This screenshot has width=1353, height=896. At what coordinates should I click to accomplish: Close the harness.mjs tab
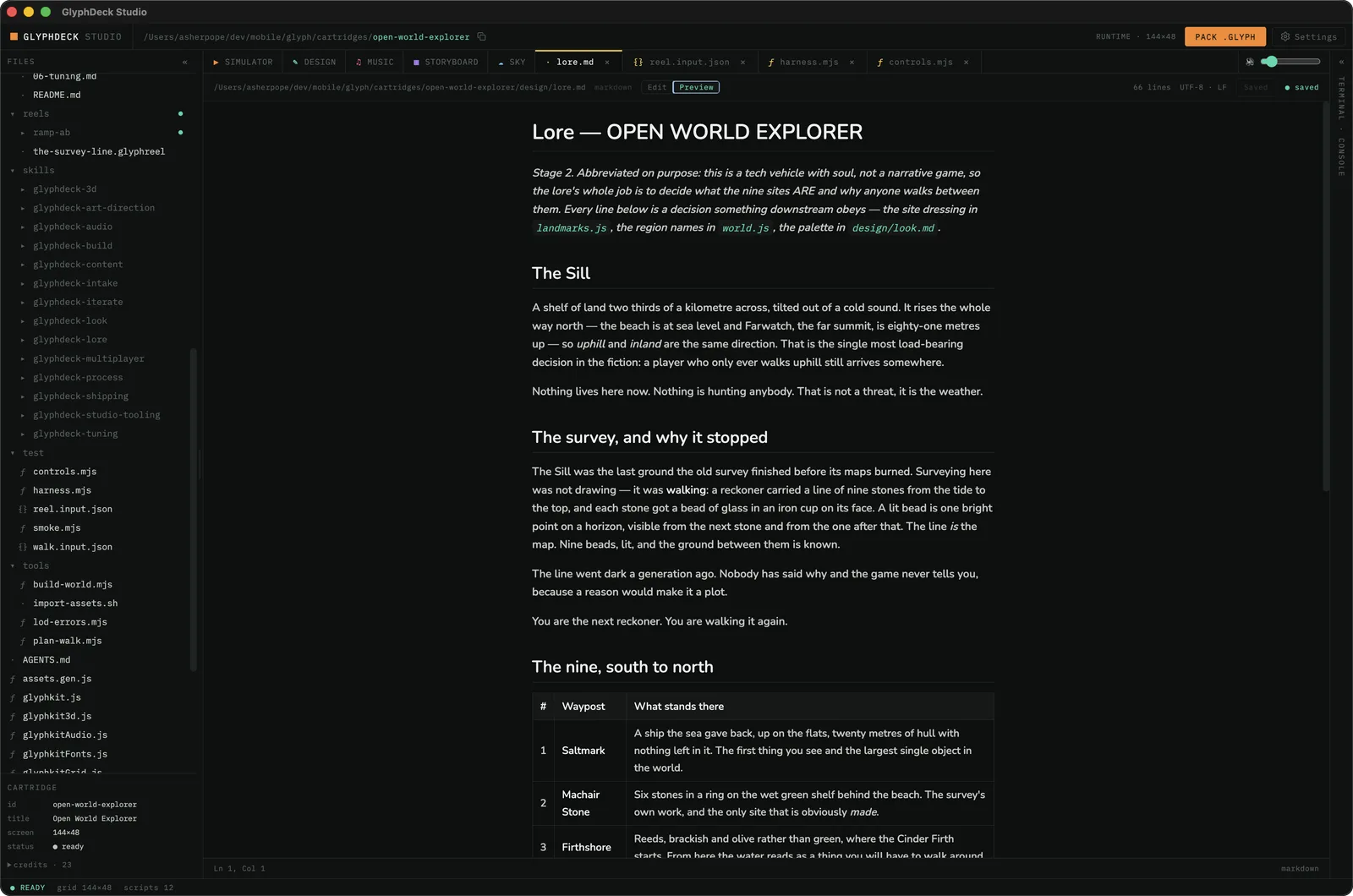[x=852, y=63]
